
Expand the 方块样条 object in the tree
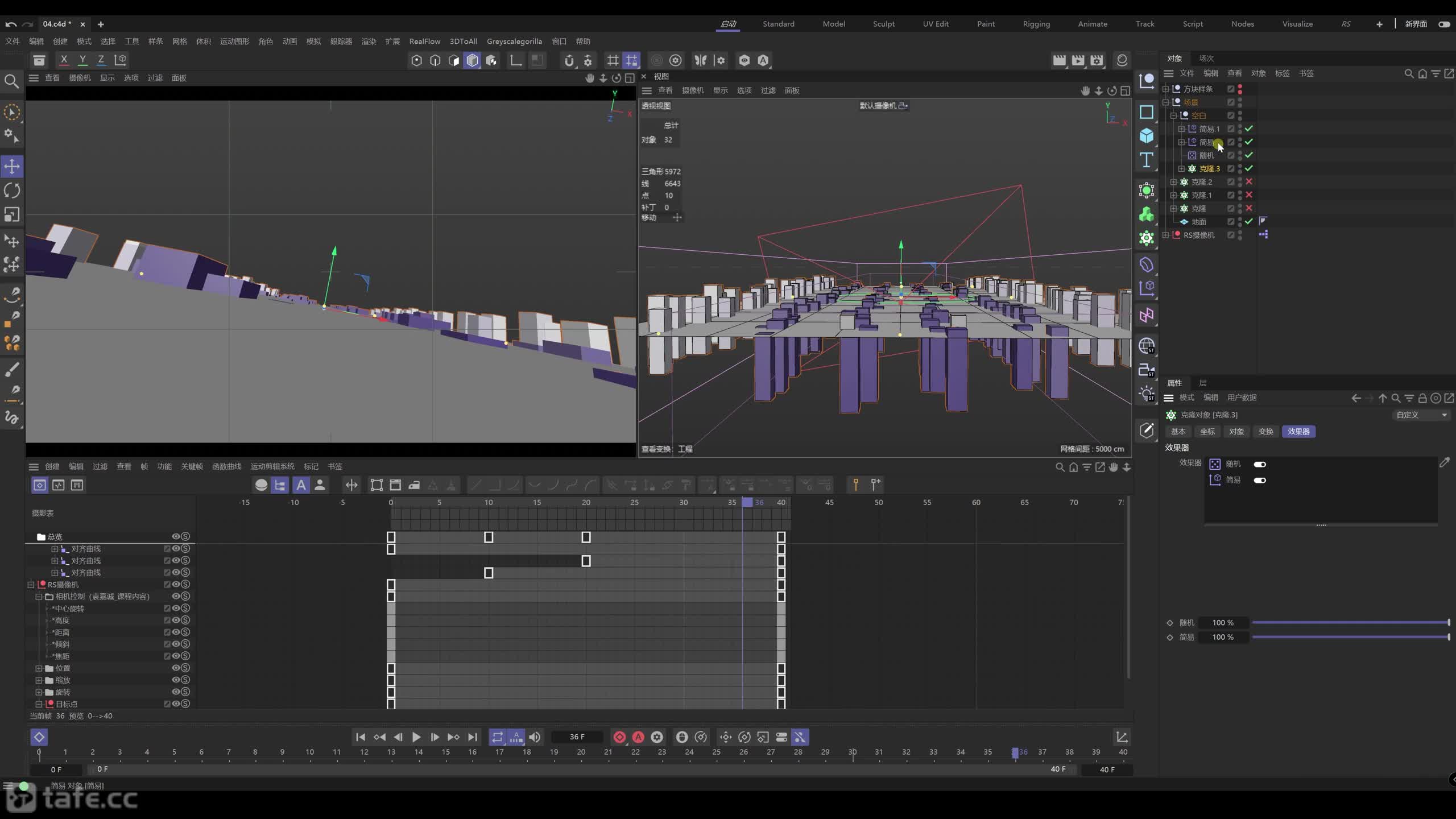[x=1165, y=89]
